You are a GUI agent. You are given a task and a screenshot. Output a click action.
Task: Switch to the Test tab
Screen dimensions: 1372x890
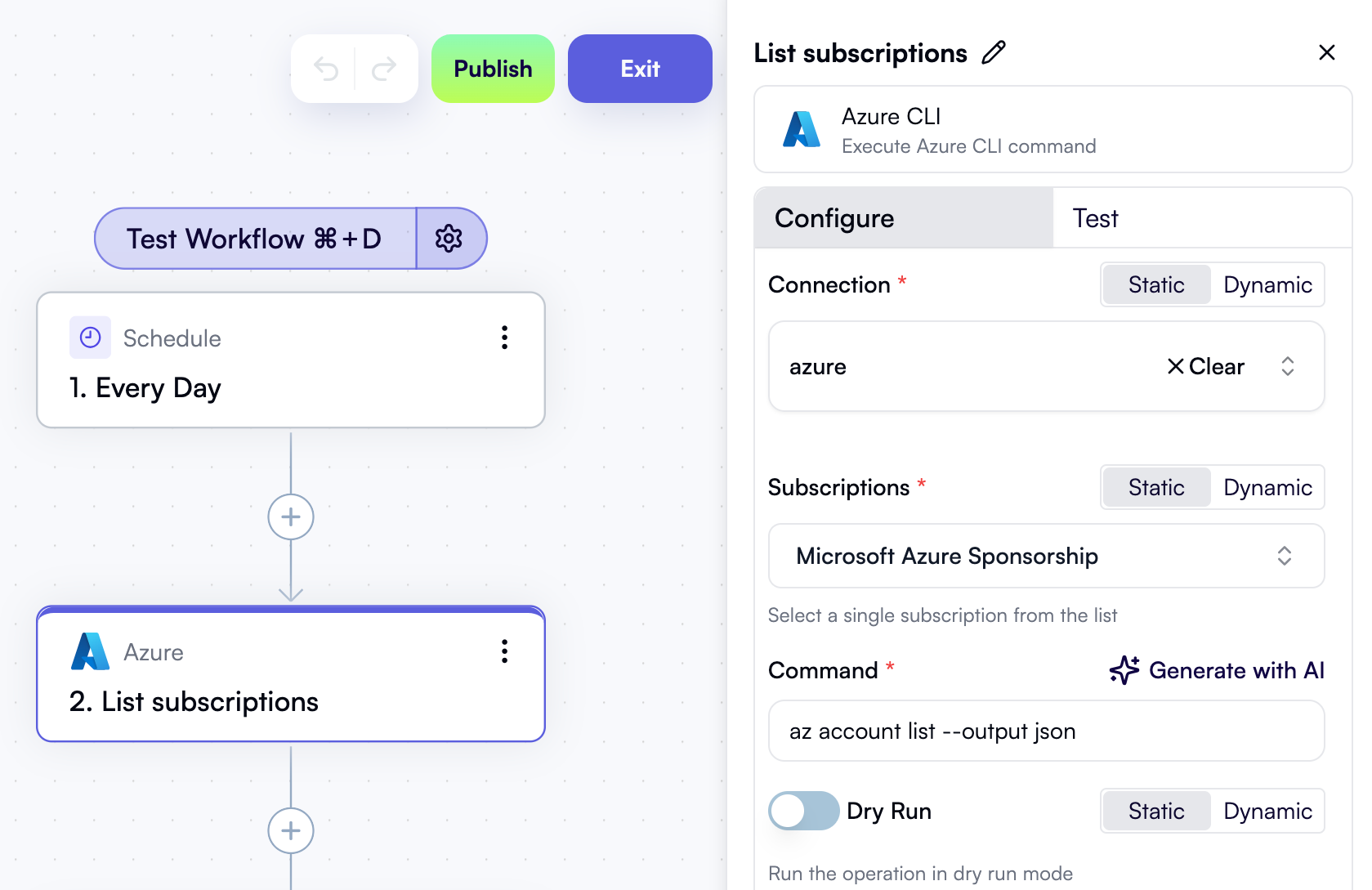(1094, 217)
